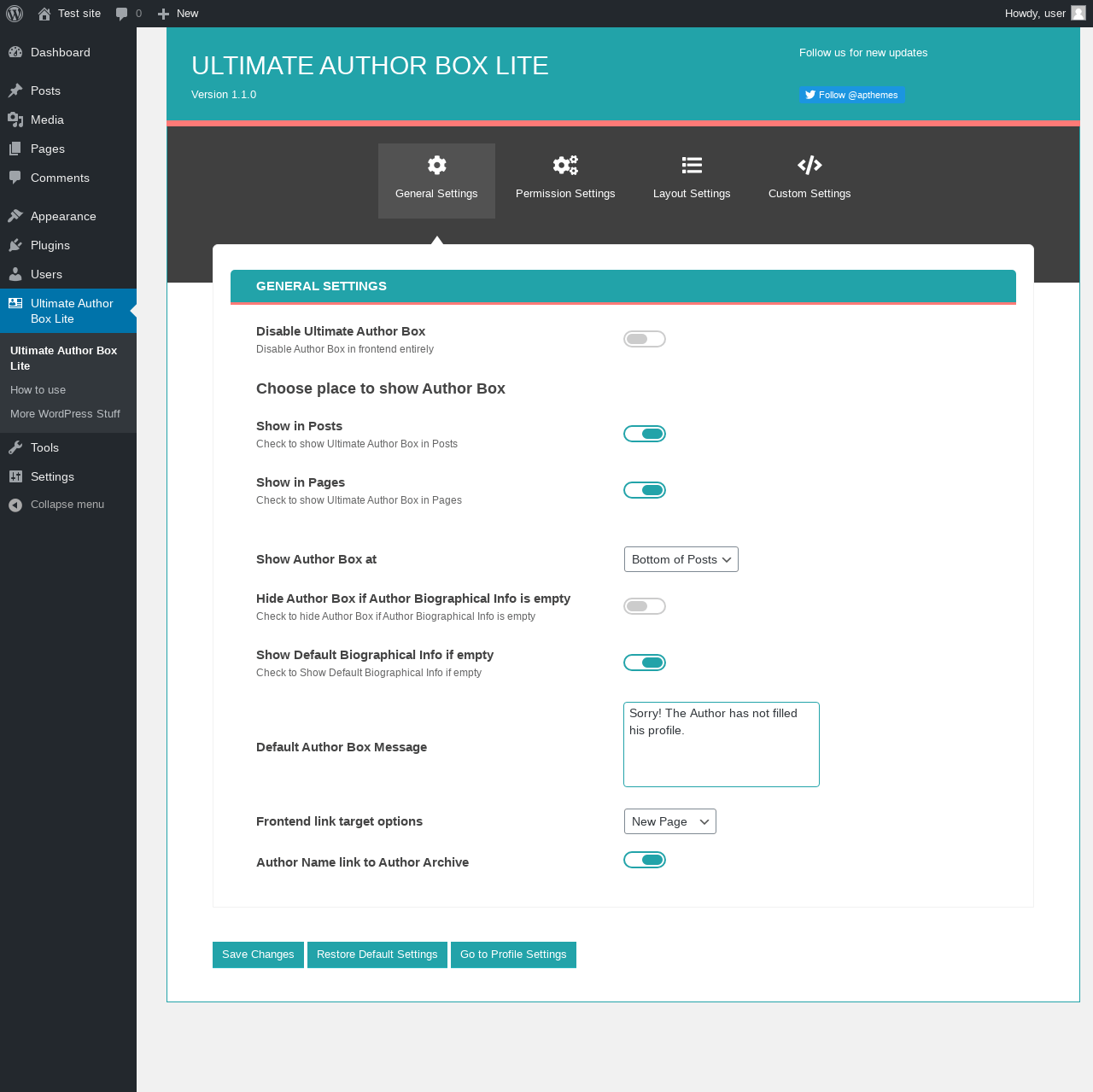Click the Settings sliders icon
Image resolution: width=1093 pixels, height=1092 pixels.
coord(15,476)
